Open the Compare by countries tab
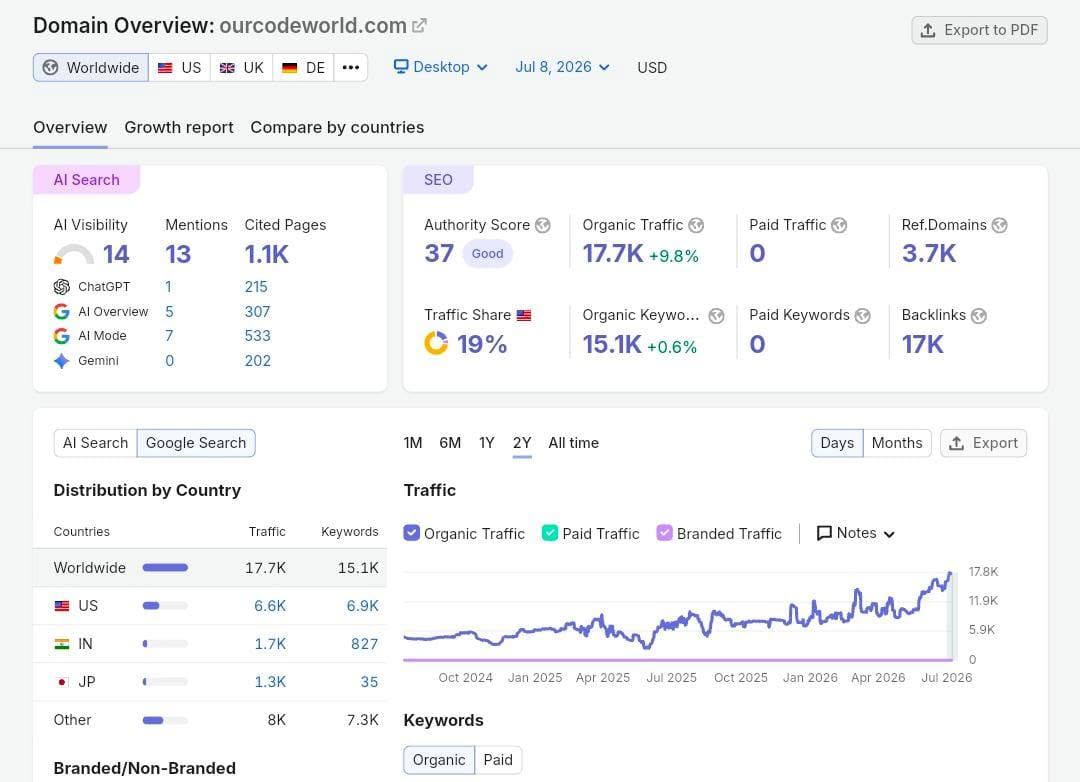Image resolution: width=1080 pixels, height=782 pixels. (x=338, y=127)
